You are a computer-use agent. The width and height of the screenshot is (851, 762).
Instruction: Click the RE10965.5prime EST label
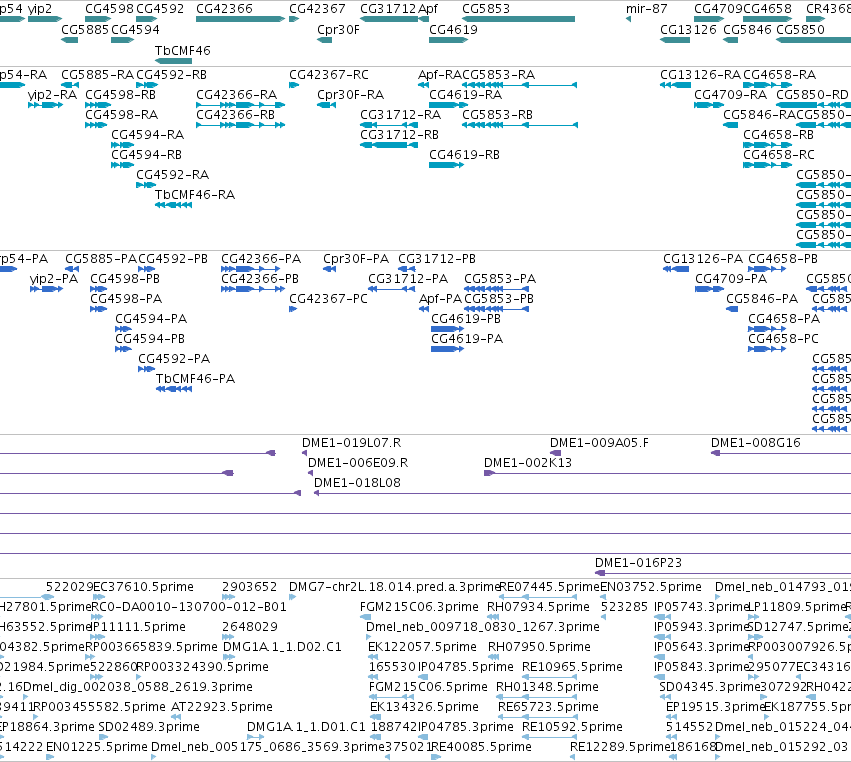pos(572,667)
